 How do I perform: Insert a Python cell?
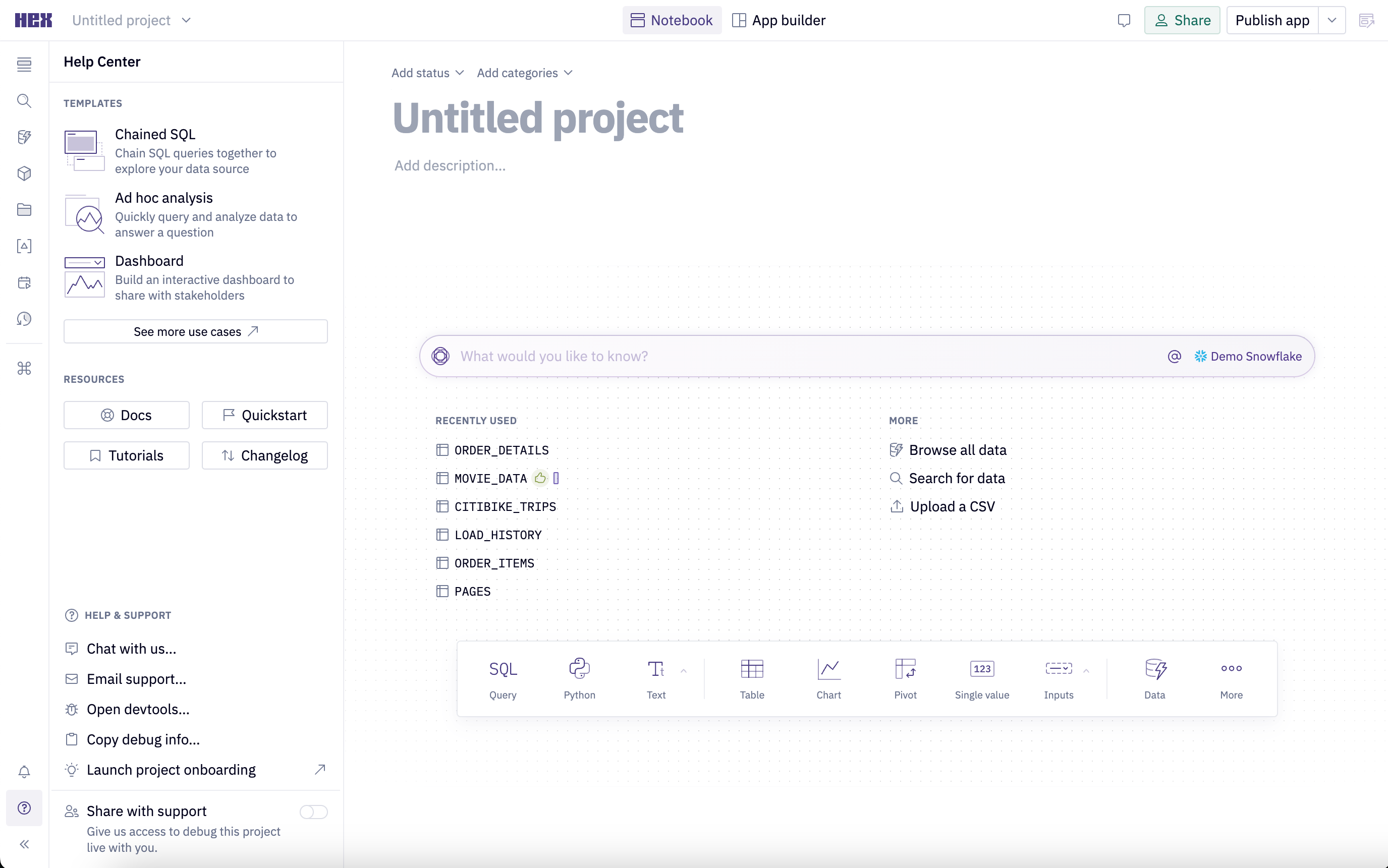(x=579, y=677)
